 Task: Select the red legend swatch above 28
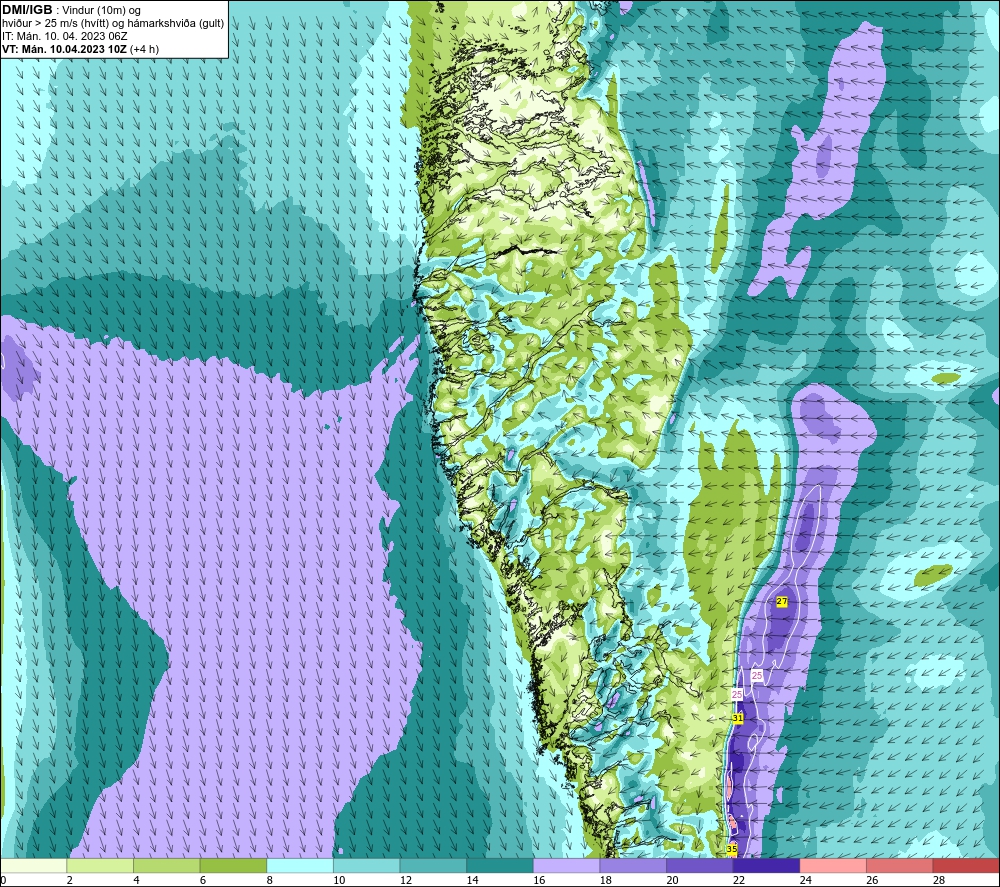(x=966, y=865)
